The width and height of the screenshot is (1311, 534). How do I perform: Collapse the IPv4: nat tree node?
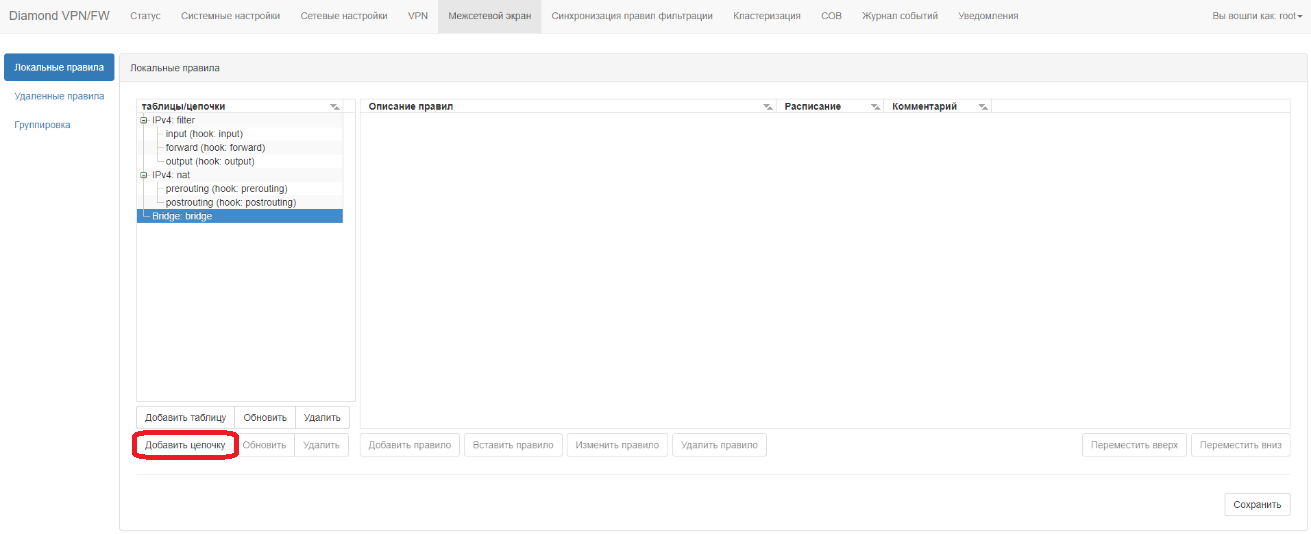pyautogui.click(x=144, y=175)
